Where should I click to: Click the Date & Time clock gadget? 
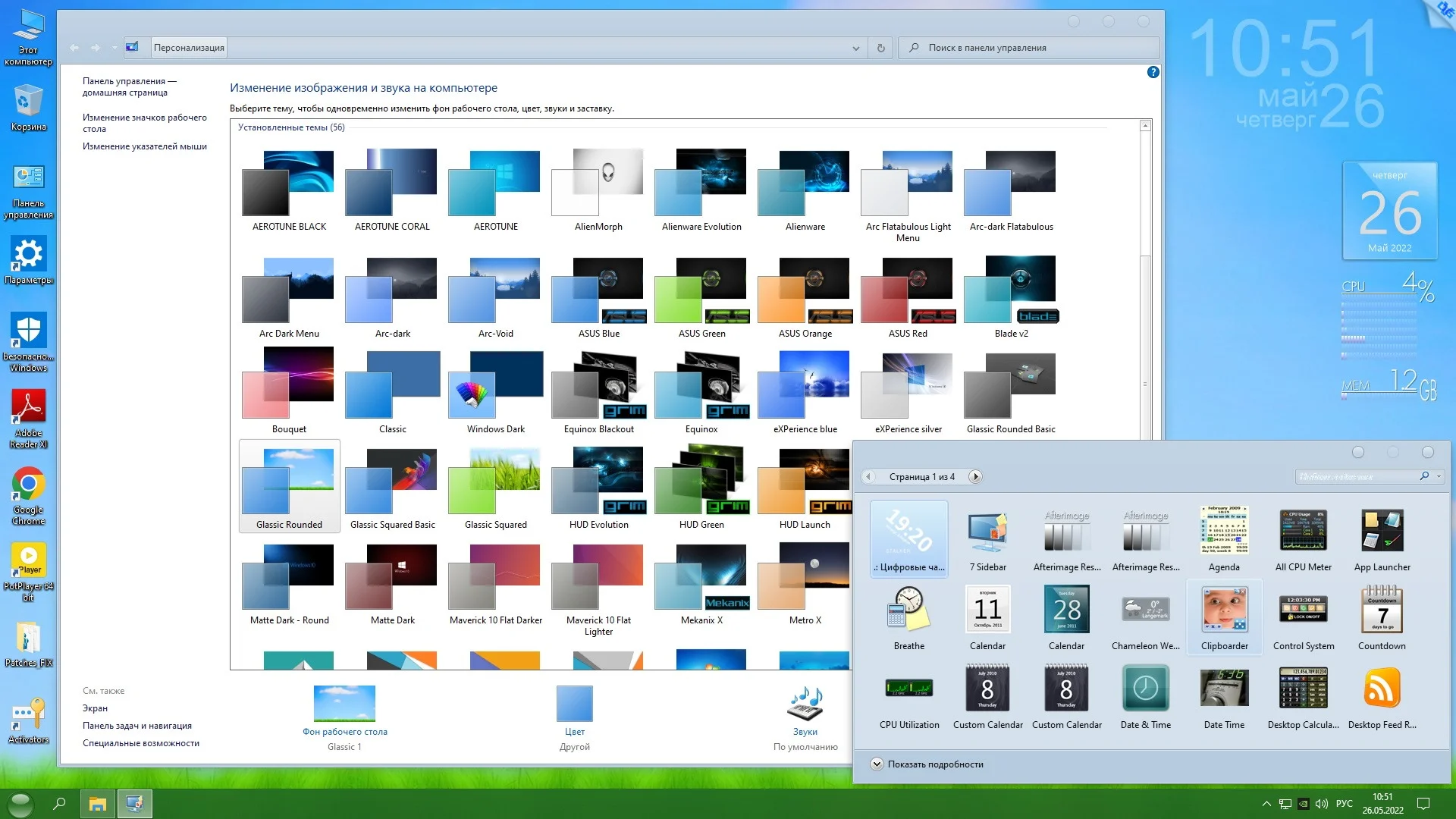tap(1145, 689)
